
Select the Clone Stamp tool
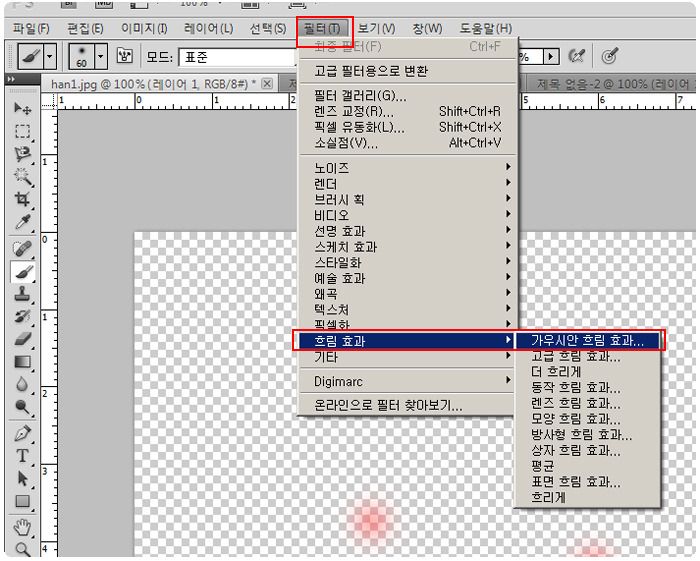coord(22,294)
